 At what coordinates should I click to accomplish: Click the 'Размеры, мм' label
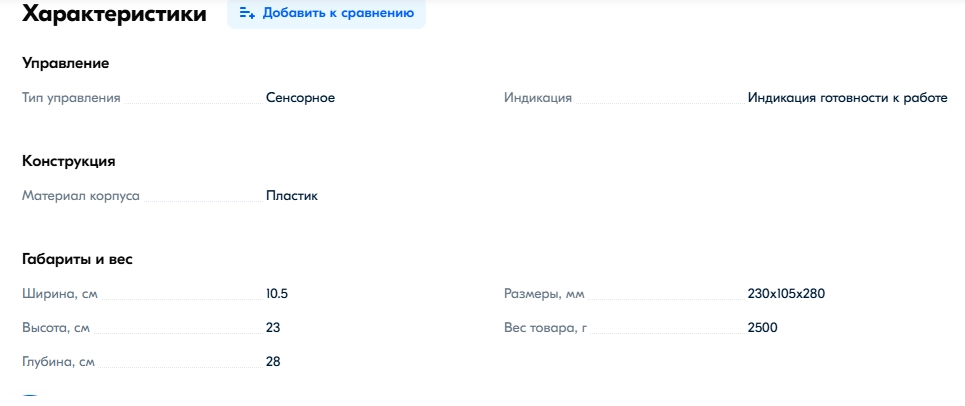pyautogui.click(x=544, y=294)
